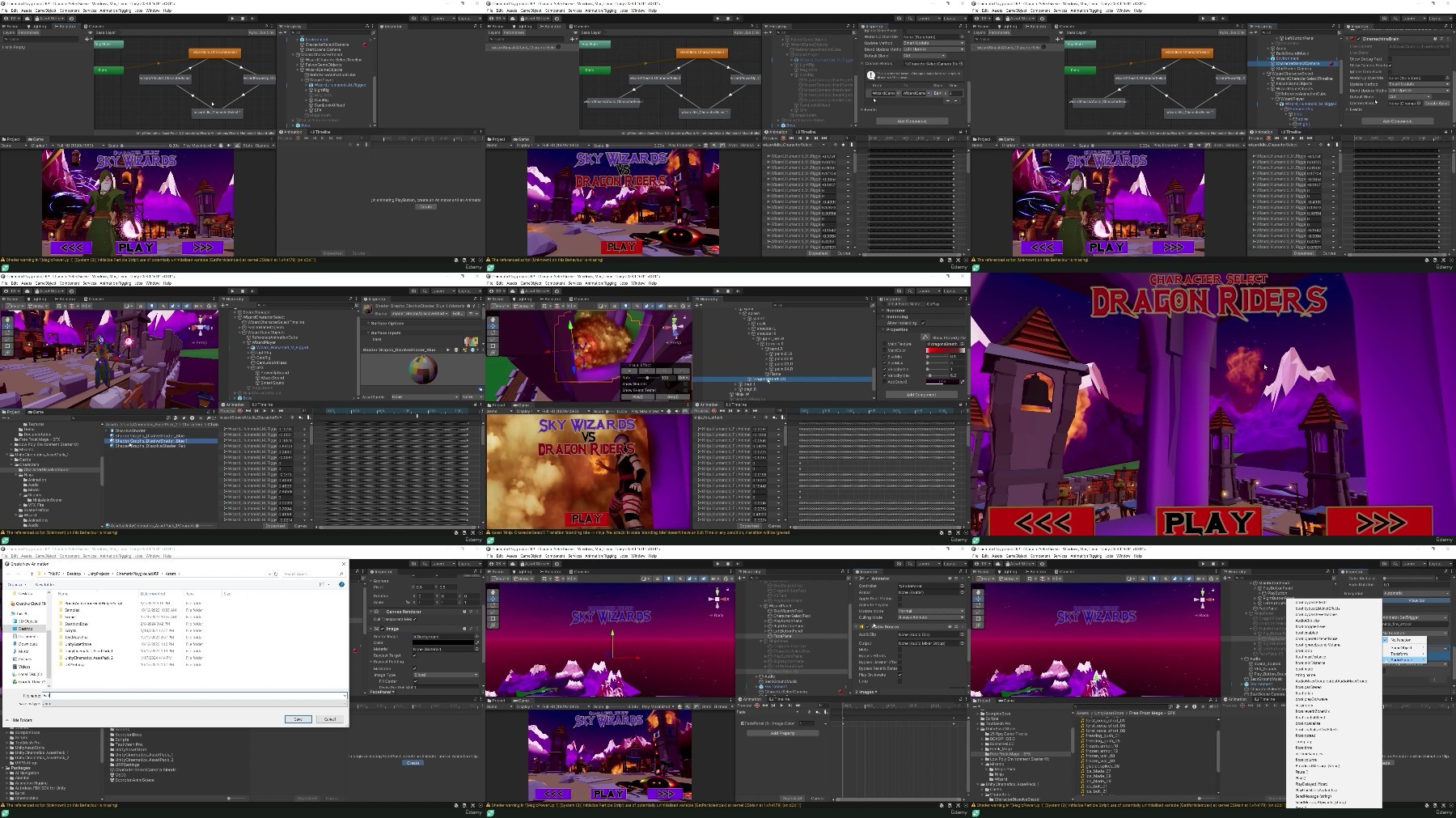Click the blue Create button in bottom-left Animation panel

[413, 763]
